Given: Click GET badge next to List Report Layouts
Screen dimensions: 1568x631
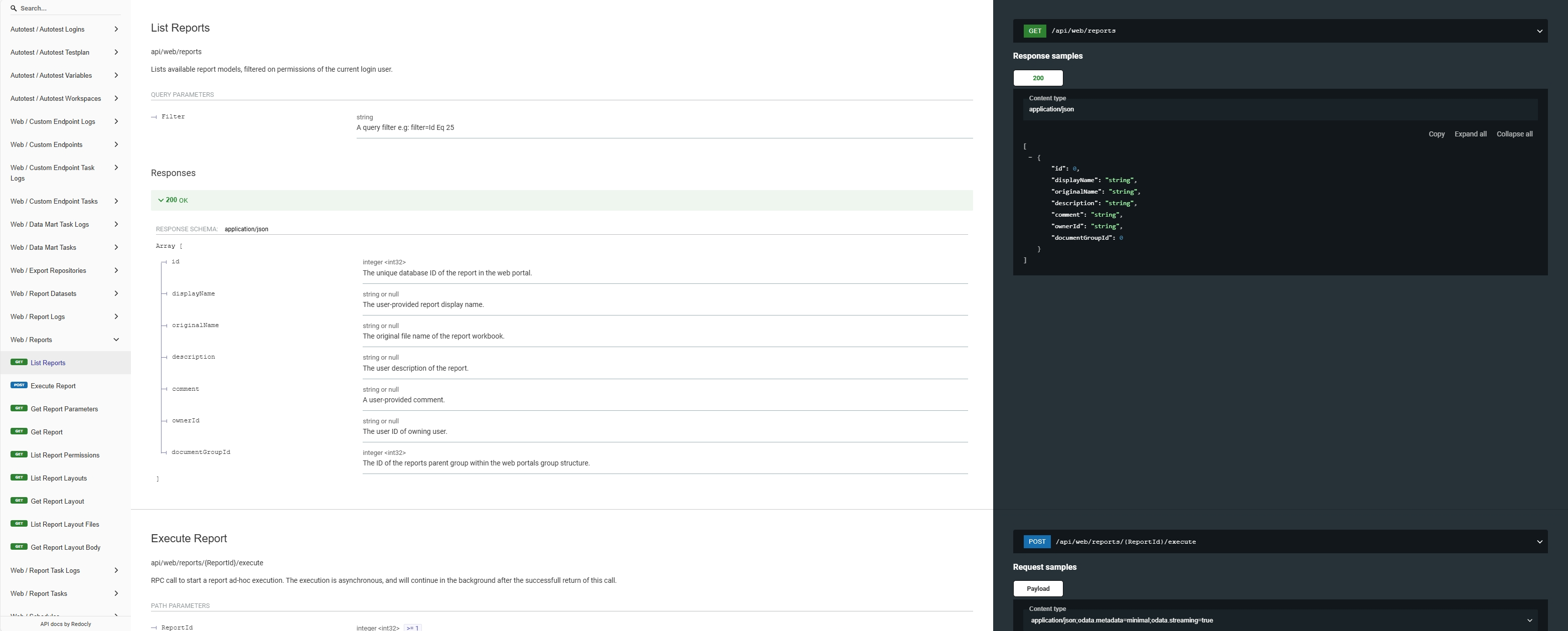Looking at the screenshot, I should 19,478.
